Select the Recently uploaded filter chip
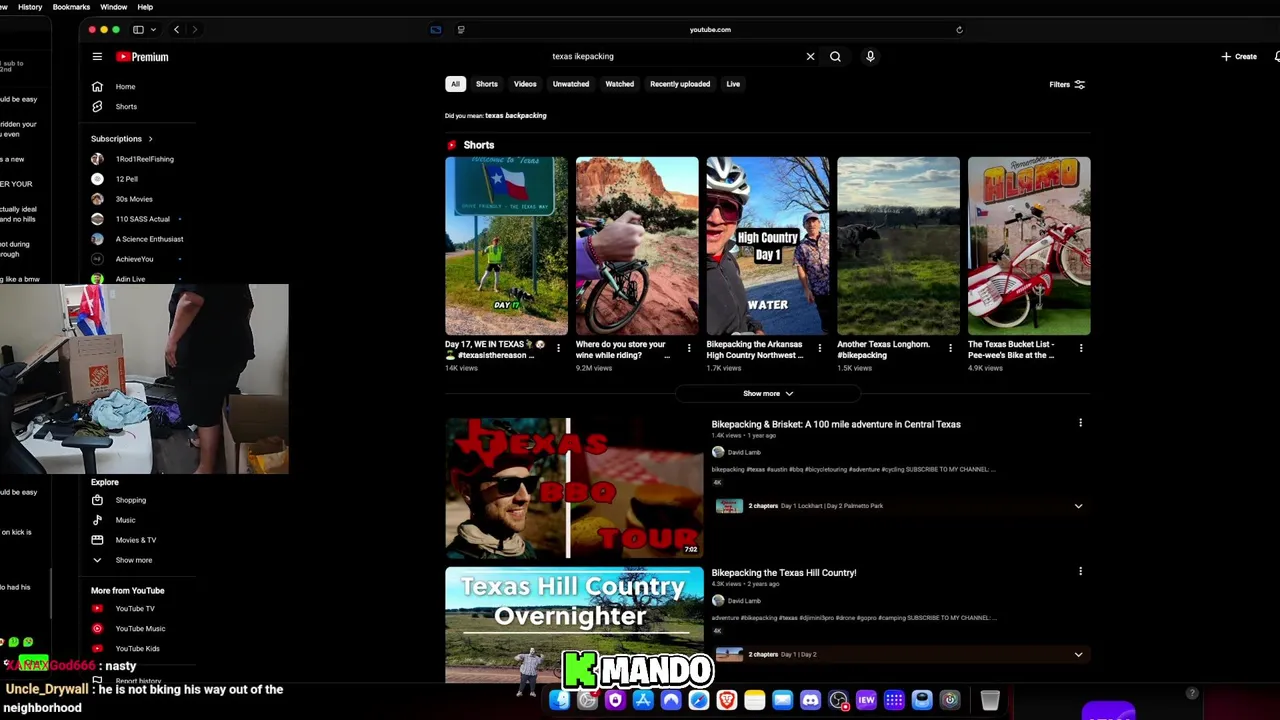This screenshot has width=1280, height=720. [x=680, y=84]
